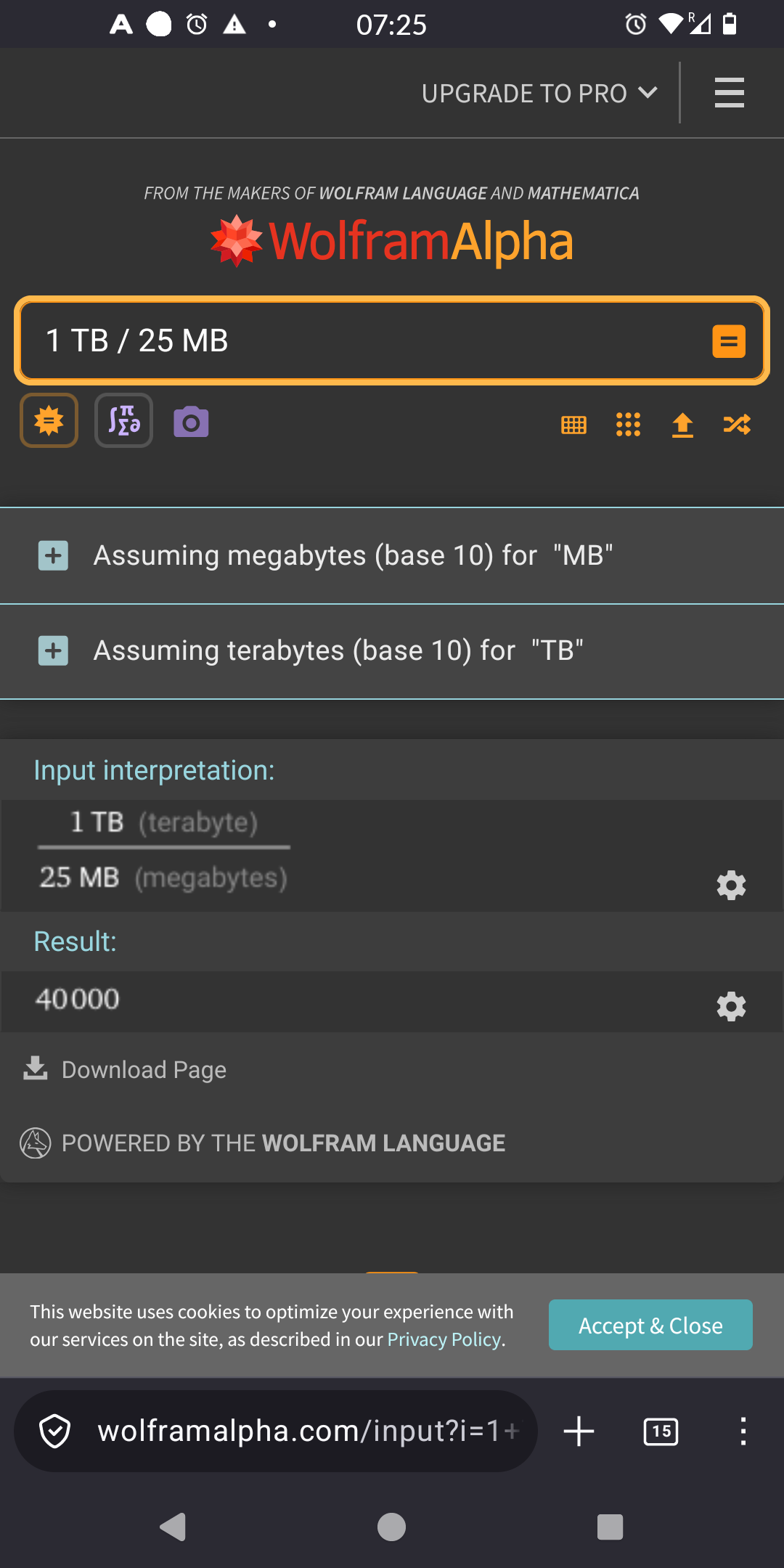The height and width of the screenshot is (1568, 784).
Task: Accept and close the cookie banner
Action: click(x=650, y=1325)
